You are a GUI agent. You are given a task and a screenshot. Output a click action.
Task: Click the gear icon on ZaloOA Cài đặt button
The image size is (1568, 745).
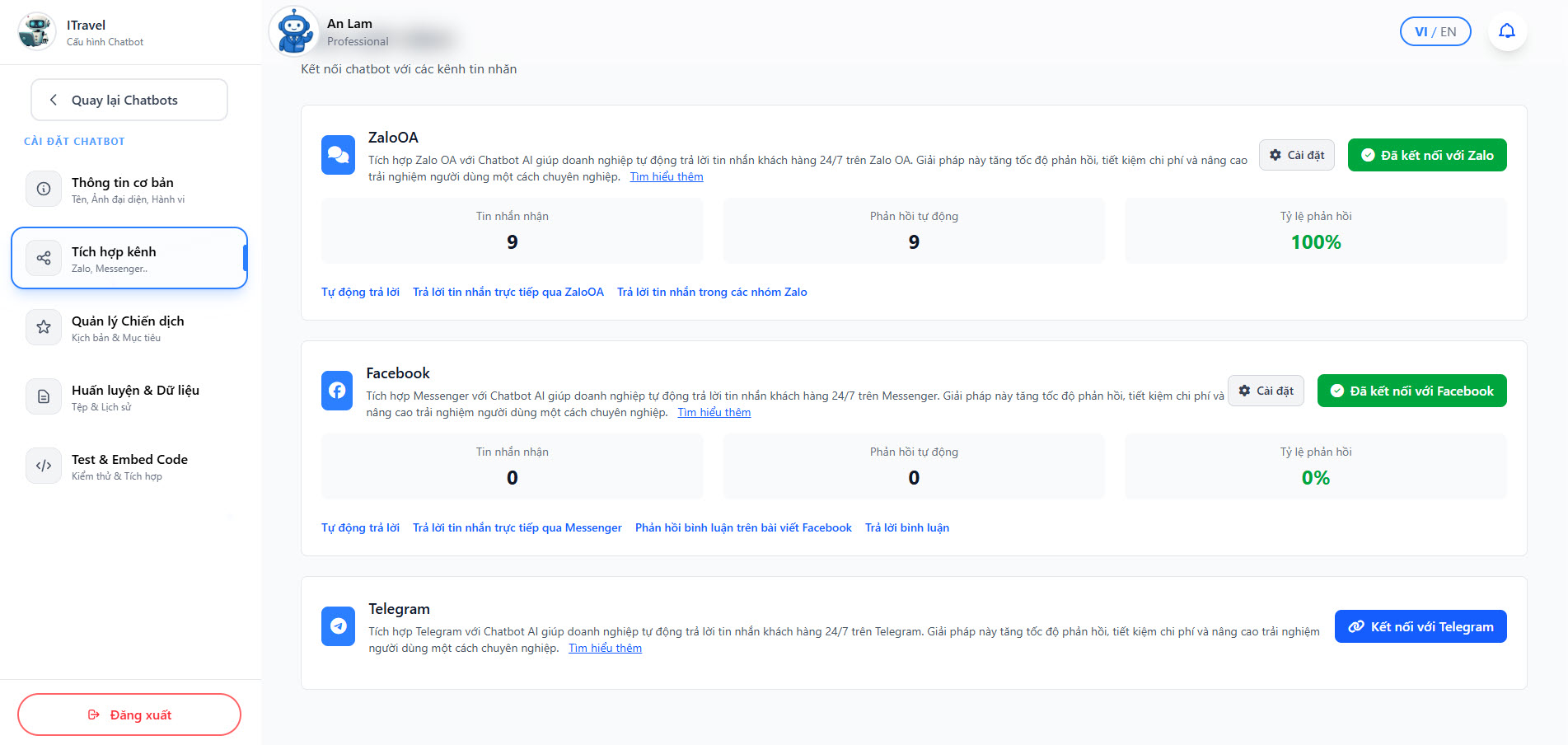coord(1275,154)
